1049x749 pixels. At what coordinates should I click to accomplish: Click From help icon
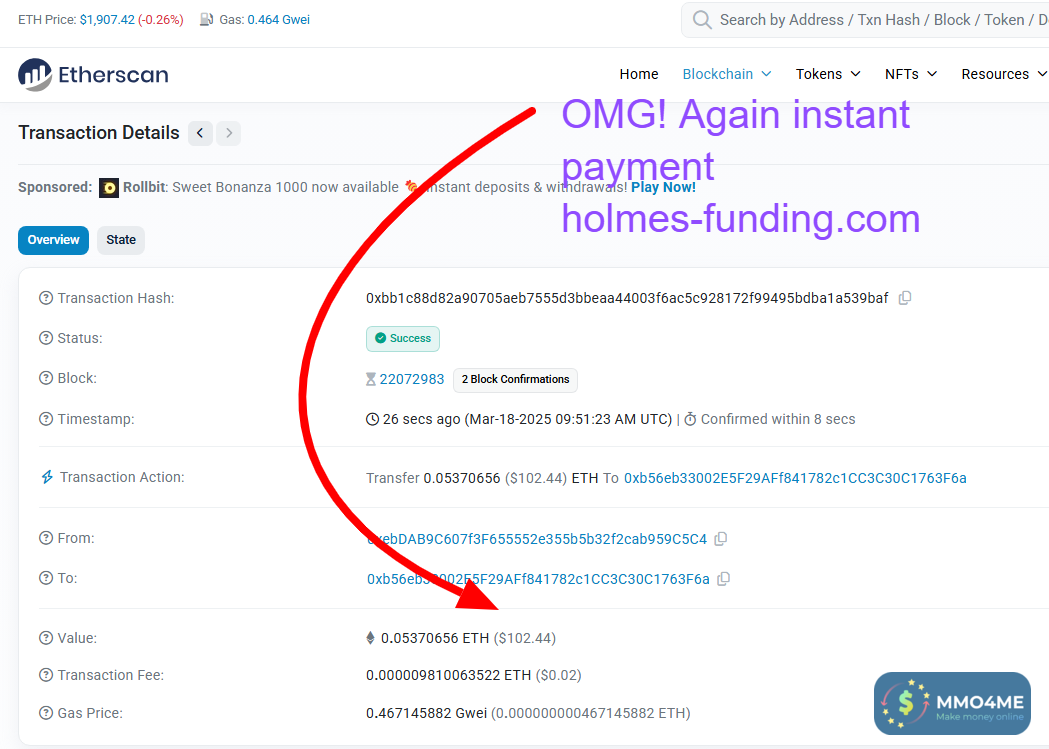(x=45, y=538)
